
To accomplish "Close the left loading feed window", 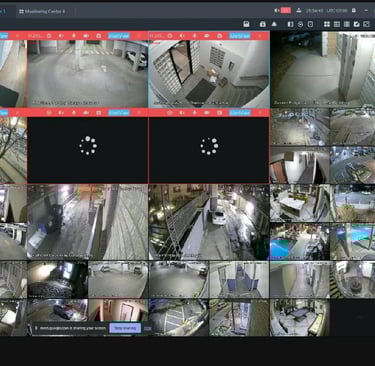I will coord(139,113).
